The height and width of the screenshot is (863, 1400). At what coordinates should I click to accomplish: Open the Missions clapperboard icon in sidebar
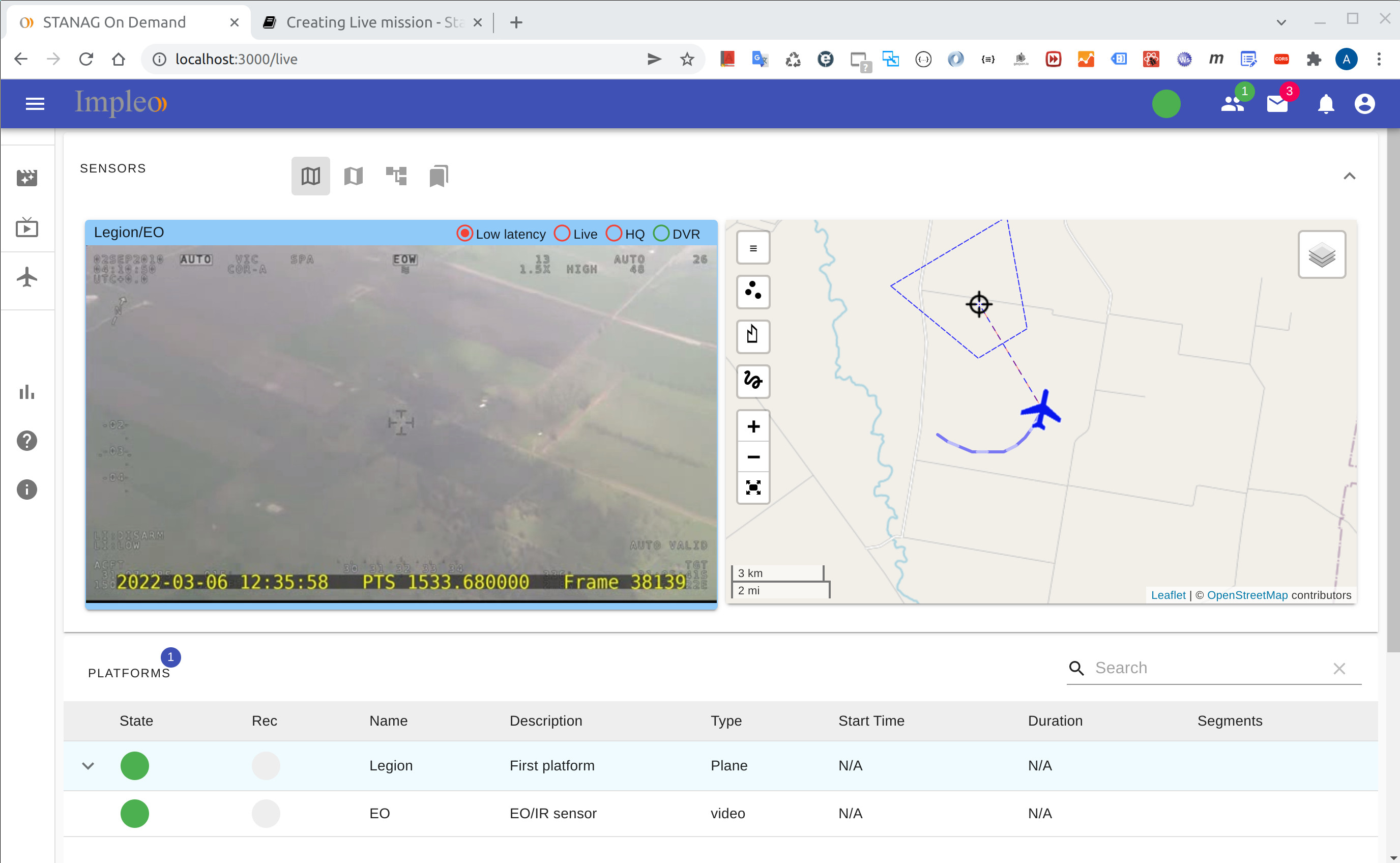pyautogui.click(x=26, y=178)
